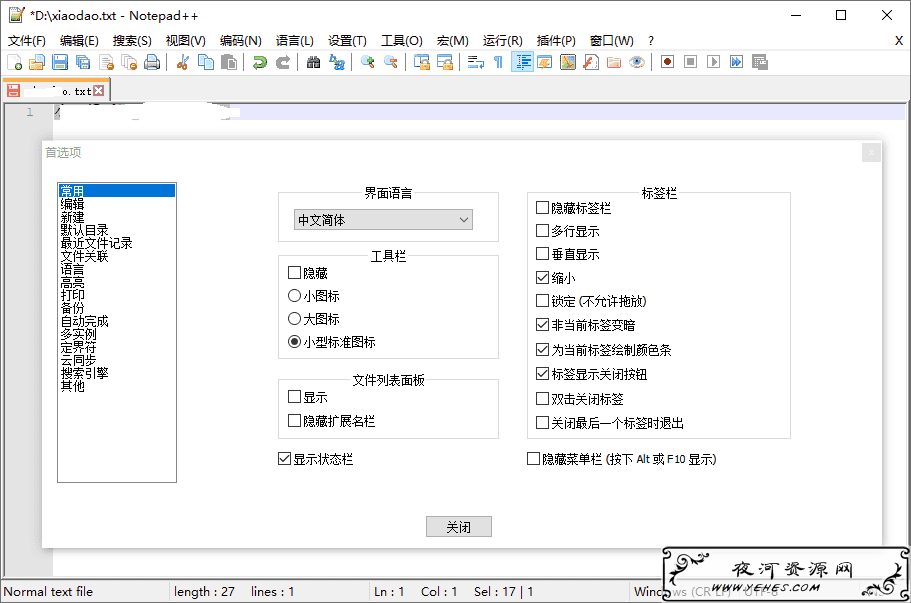Click the 关闭 button in preferences

point(459,527)
